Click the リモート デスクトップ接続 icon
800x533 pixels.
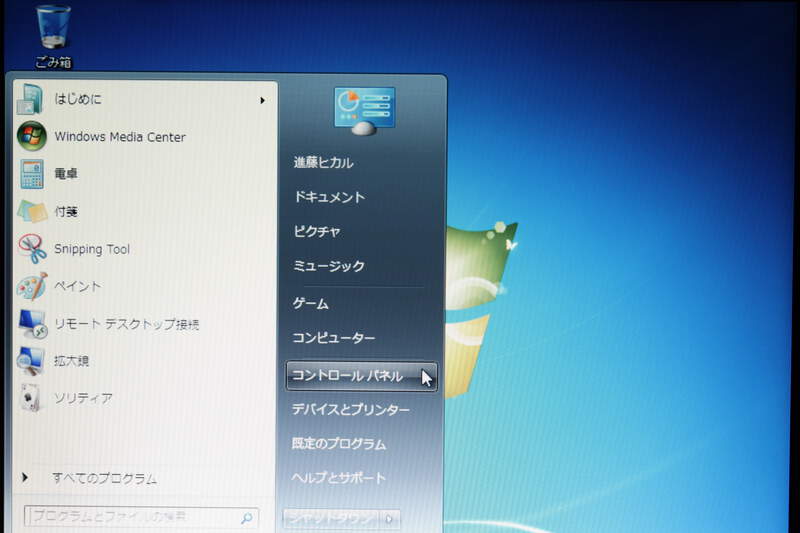(x=33, y=324)
